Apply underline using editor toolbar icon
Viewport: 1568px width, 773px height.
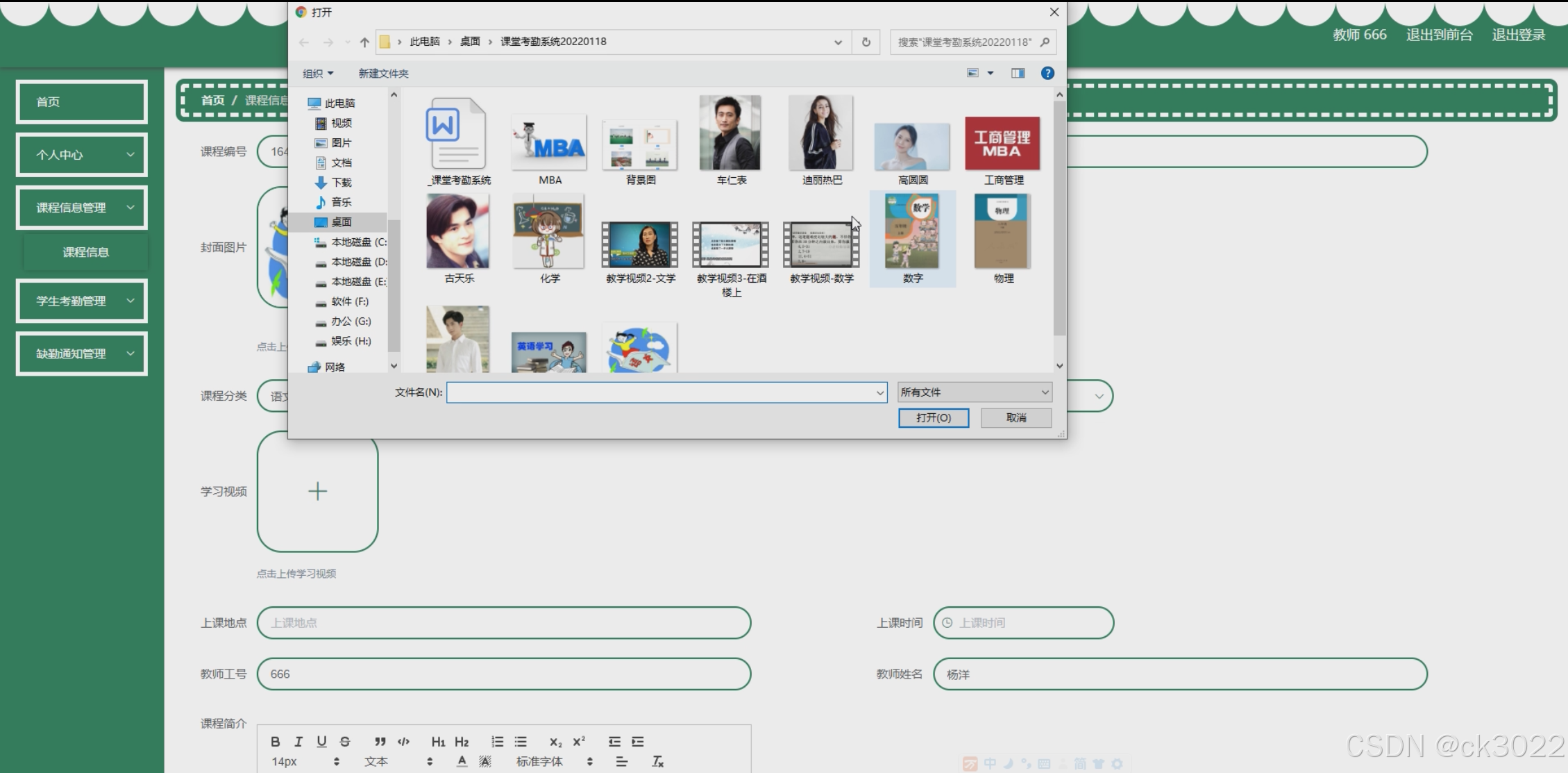(x=321, y=741)
